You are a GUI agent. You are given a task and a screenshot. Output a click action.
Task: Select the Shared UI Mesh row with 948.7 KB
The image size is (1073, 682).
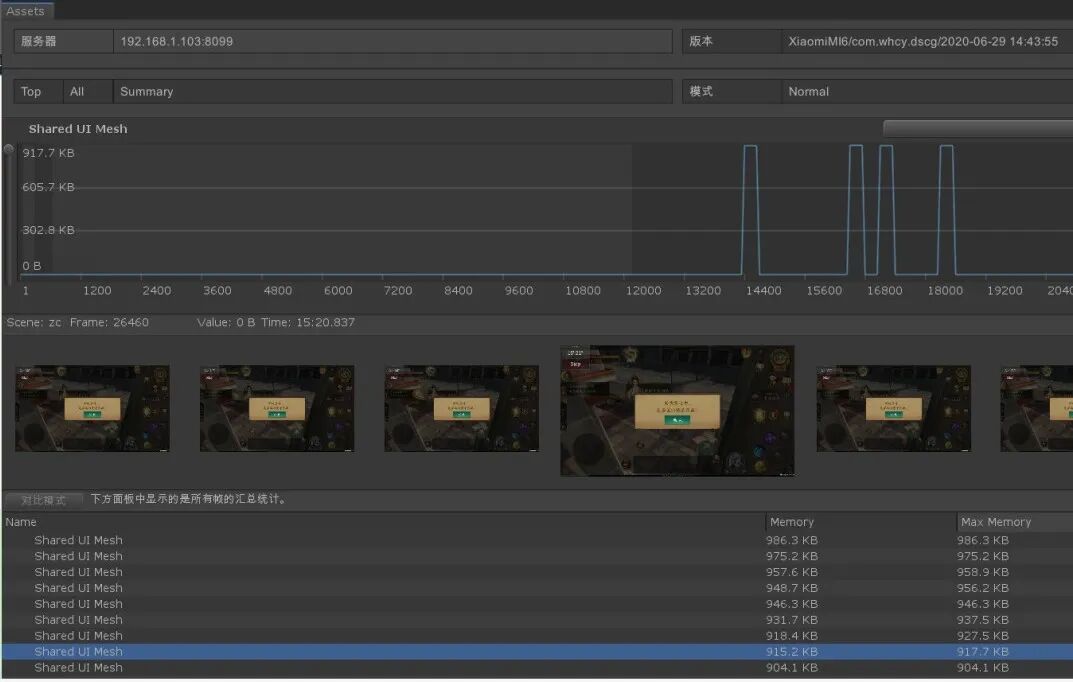[537, 588]
